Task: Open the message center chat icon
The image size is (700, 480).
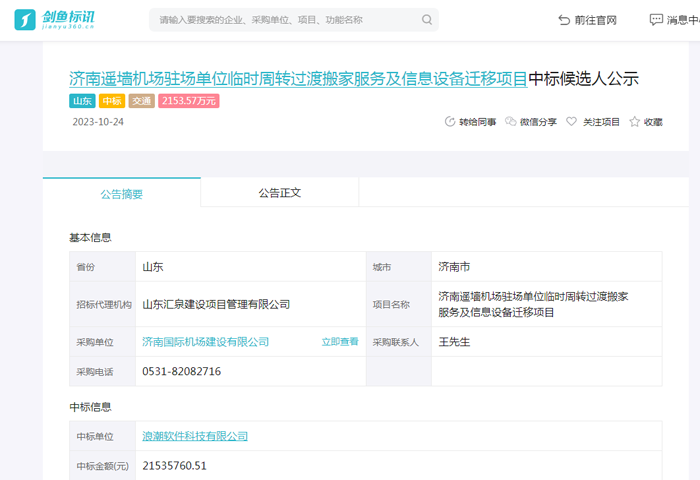Action: [x=656, y=20]
